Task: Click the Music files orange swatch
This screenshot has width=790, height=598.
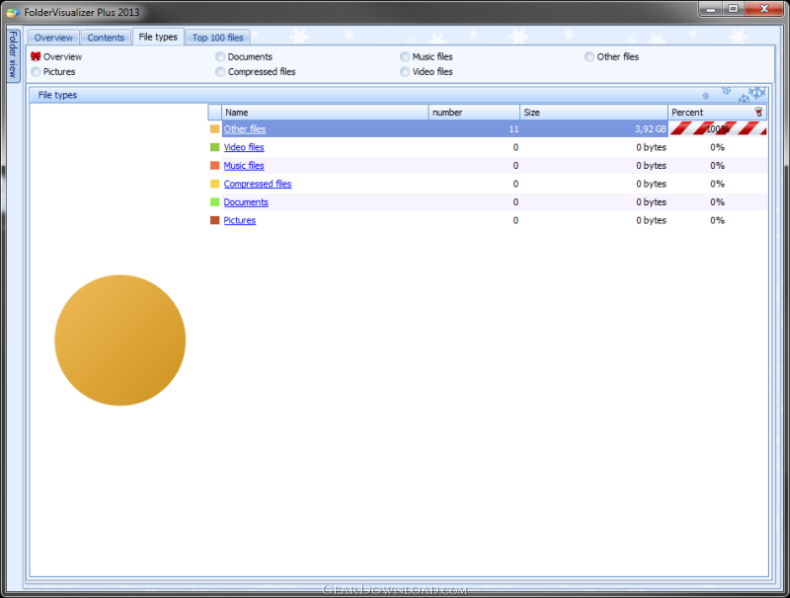Action: pyautogui.click(x=215, y=165)
